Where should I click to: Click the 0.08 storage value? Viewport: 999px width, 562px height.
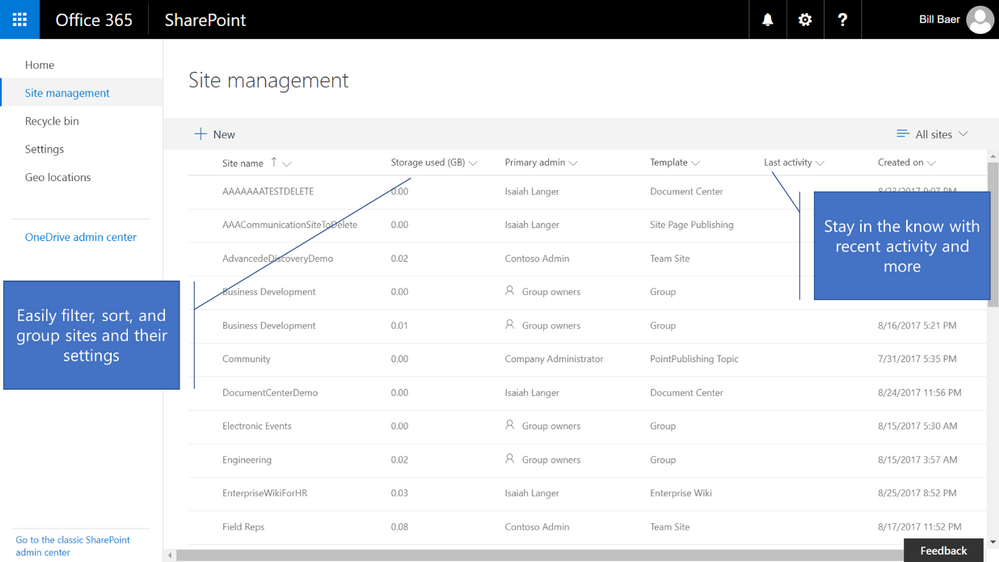pyautogui.click(x=399, y=526)
